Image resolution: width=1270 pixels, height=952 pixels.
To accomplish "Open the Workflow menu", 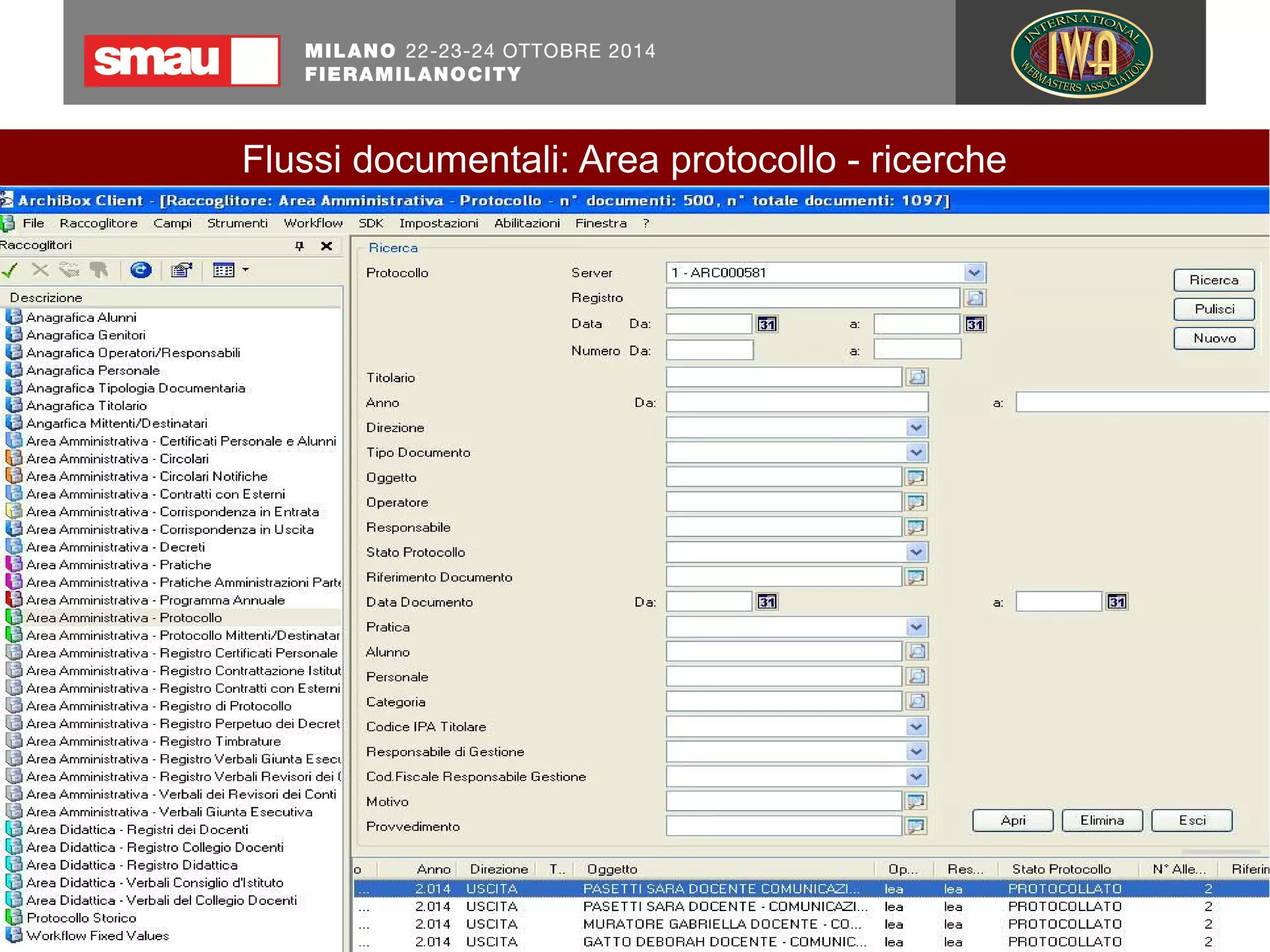I will click(313, 223).
